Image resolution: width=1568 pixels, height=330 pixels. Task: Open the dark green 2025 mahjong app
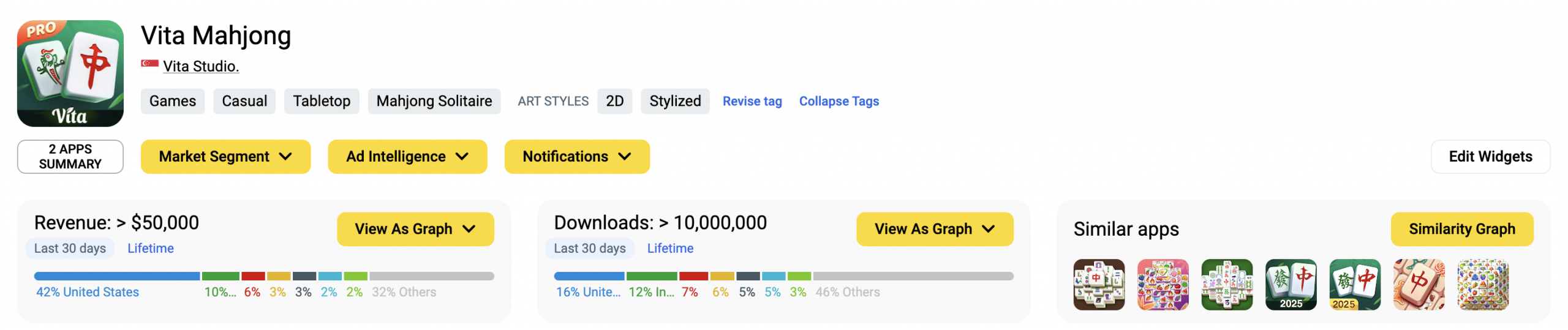click(1291, 285)
